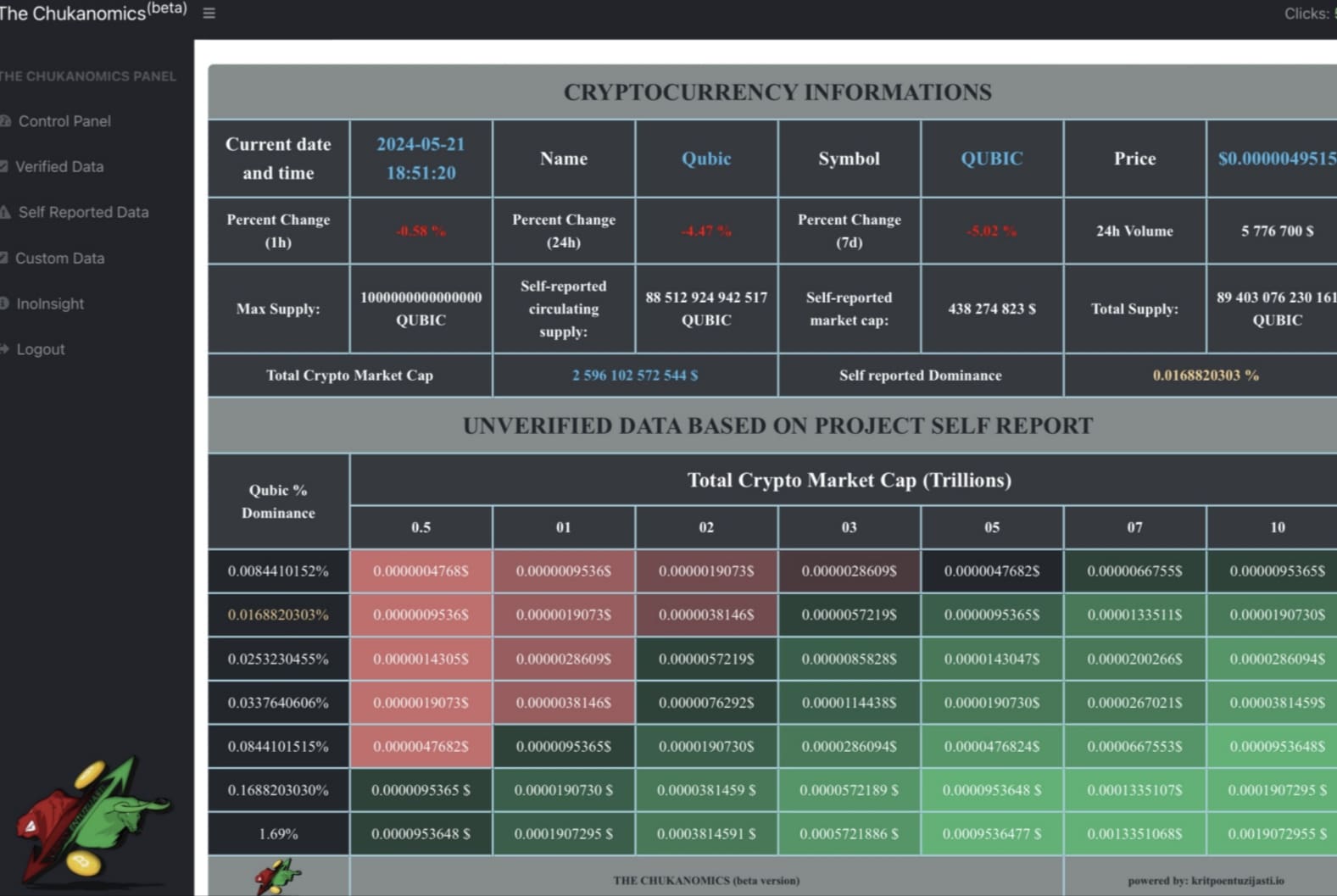Click the InoInsight sidebar icon
Viewport: 1337px width, 896px height.
[4, 303]
